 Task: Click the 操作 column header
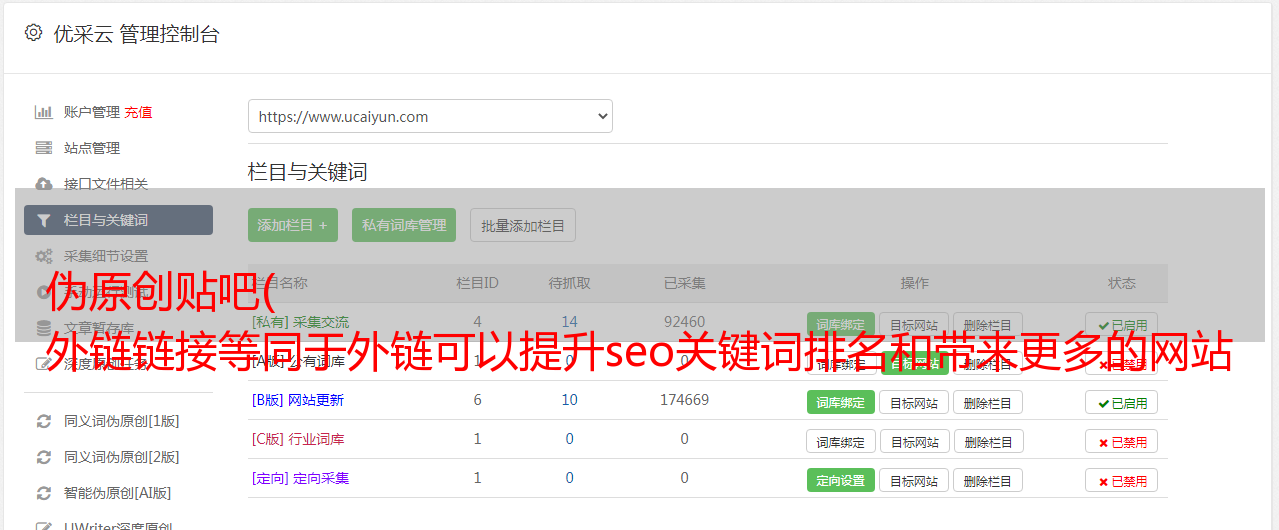coord(915,283)
